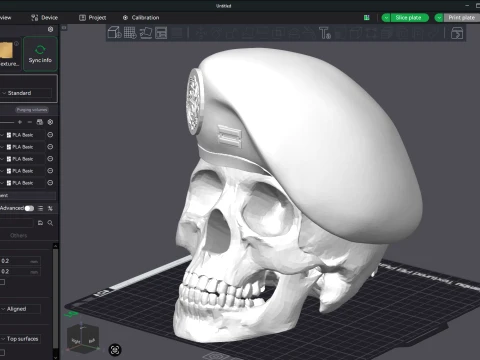The image size is (480, 360).
Task: Open the Print plate dropdown arrow
Action: [x=439, y=18]
